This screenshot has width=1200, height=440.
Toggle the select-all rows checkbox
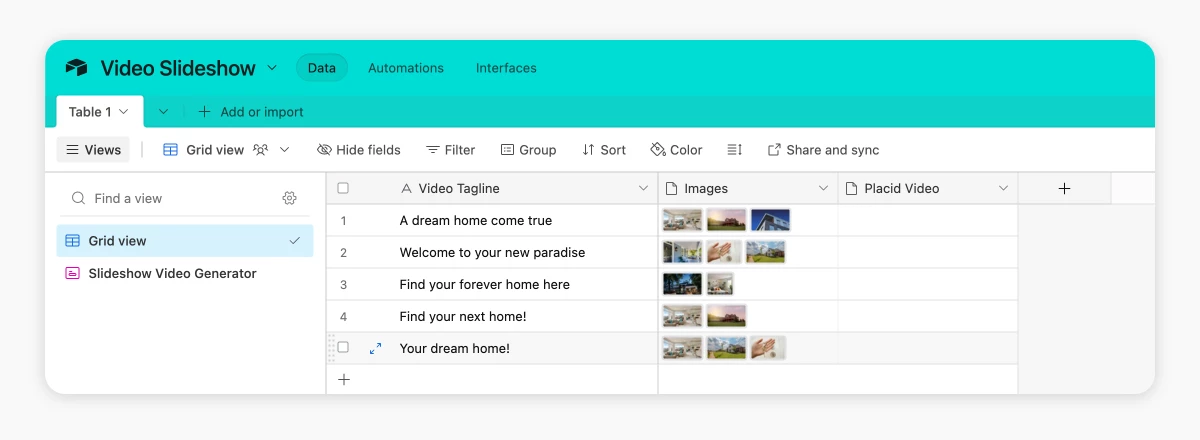pos(343,188)
